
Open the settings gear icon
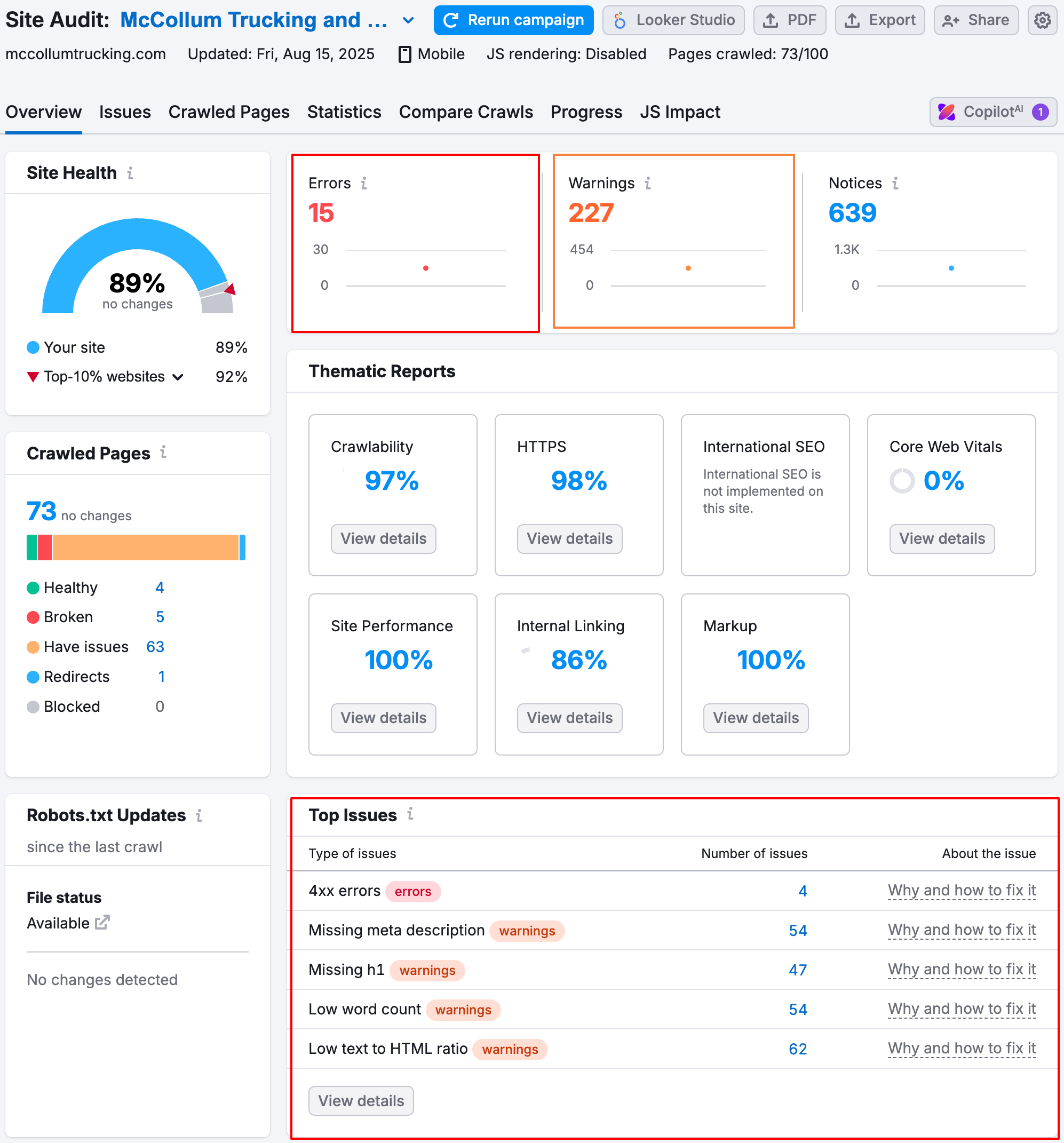1042,21
